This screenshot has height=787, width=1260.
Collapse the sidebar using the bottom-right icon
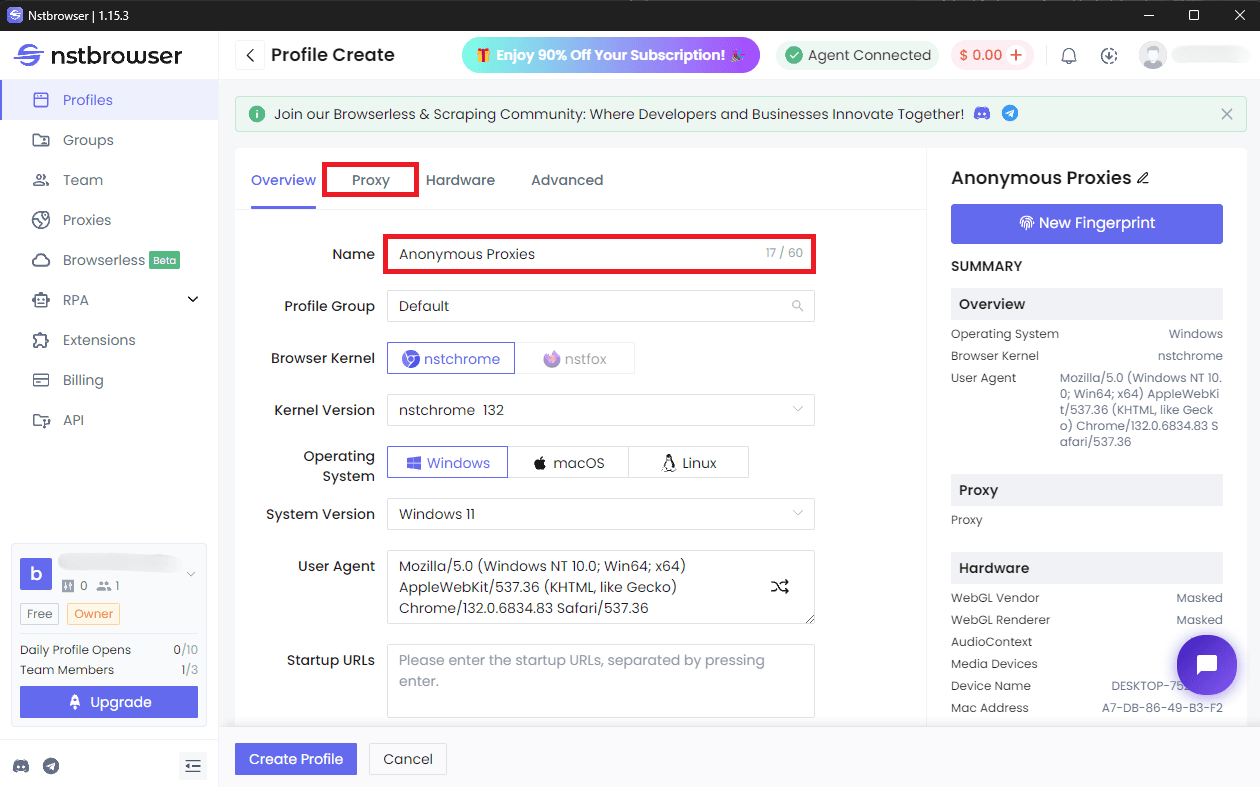193,766
